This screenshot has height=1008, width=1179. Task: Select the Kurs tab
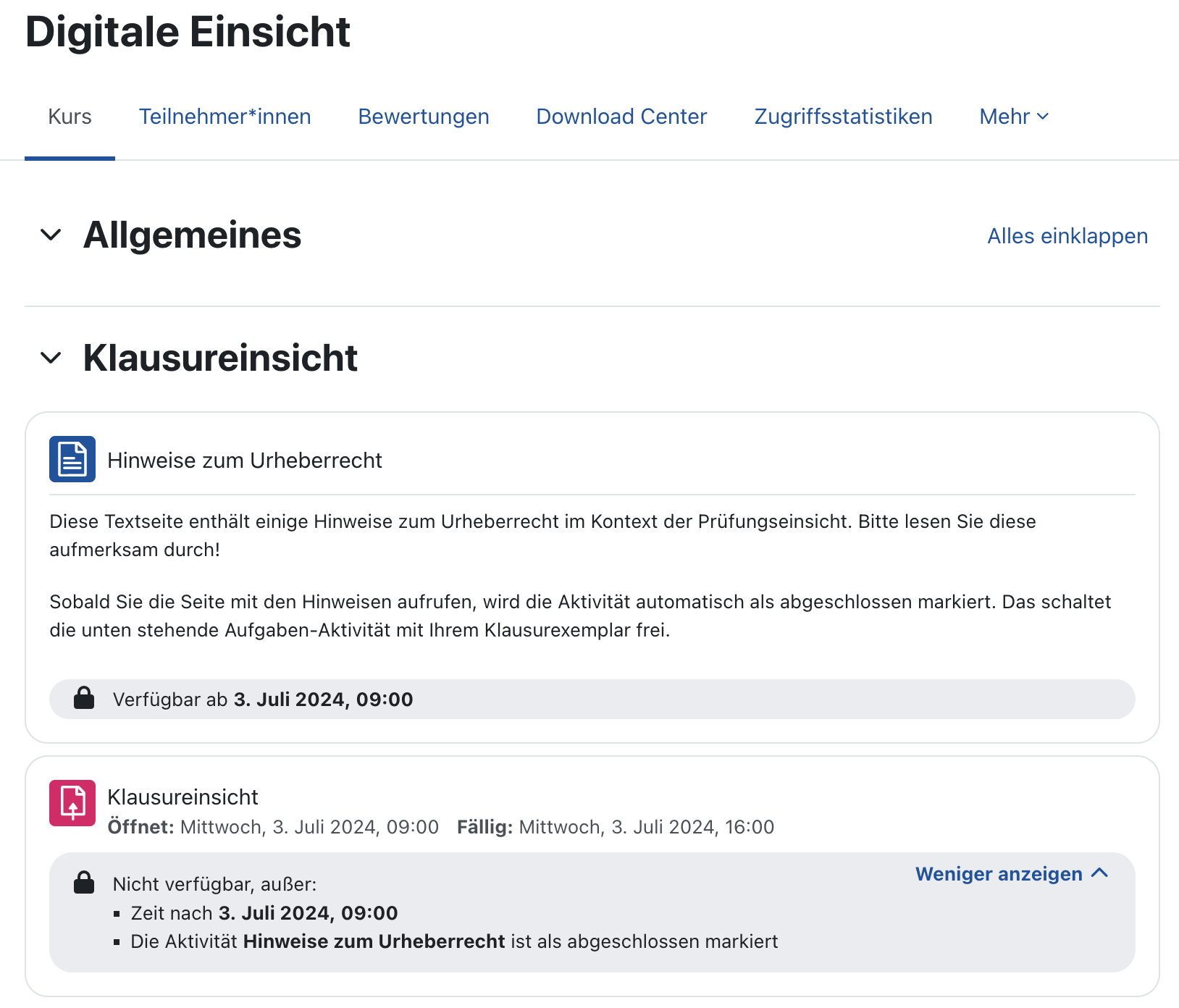(x=70, y=116)
